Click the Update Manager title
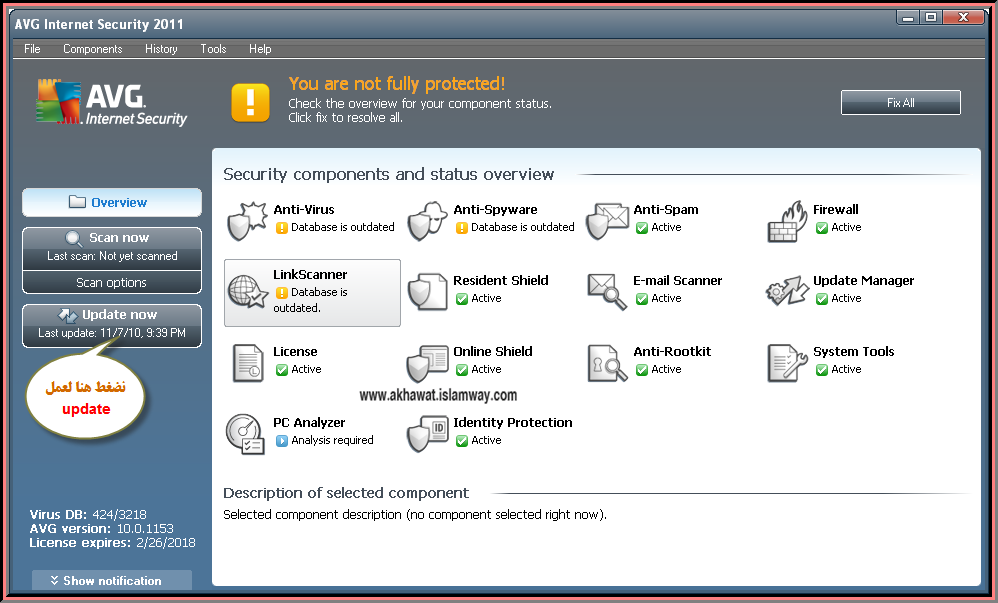The image size is (998, 603). click(x=863, y=280)
